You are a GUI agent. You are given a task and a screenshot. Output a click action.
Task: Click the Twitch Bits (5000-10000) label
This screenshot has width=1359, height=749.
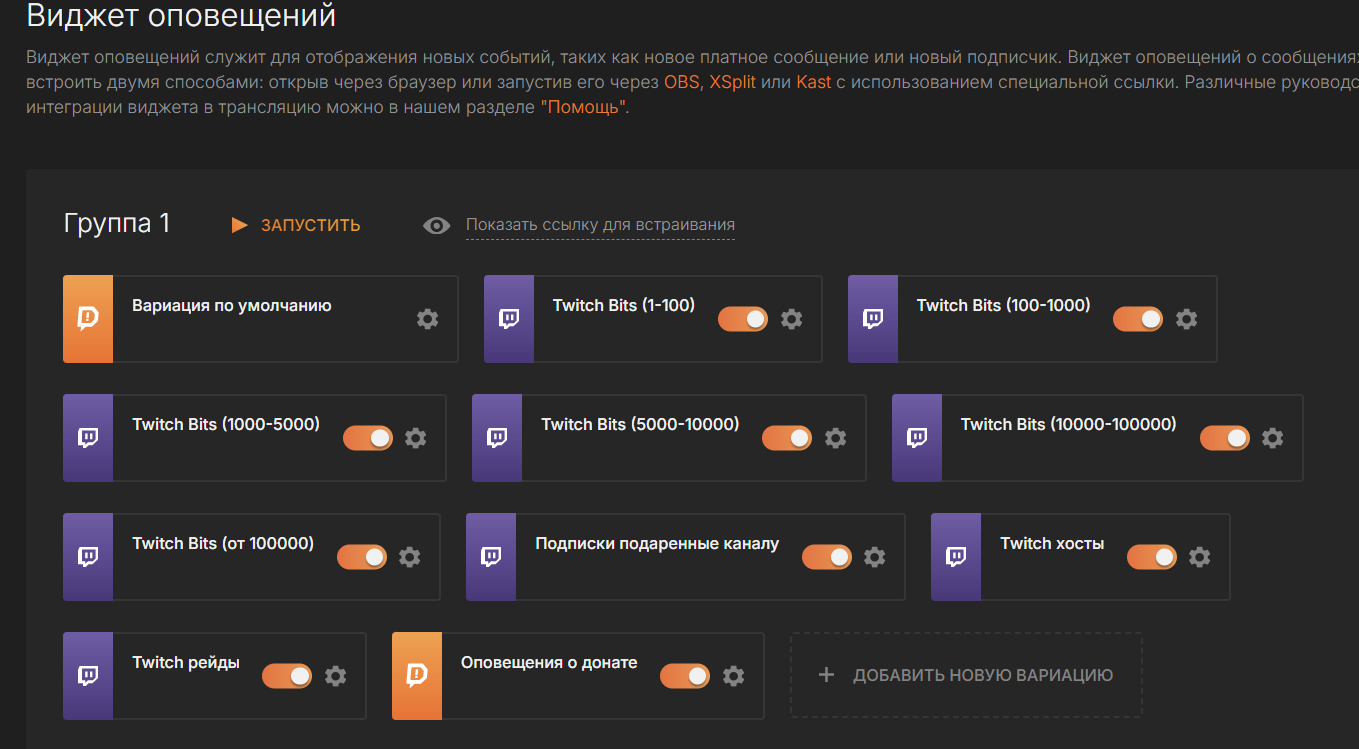pyautogui.click(x=640, y=425)
